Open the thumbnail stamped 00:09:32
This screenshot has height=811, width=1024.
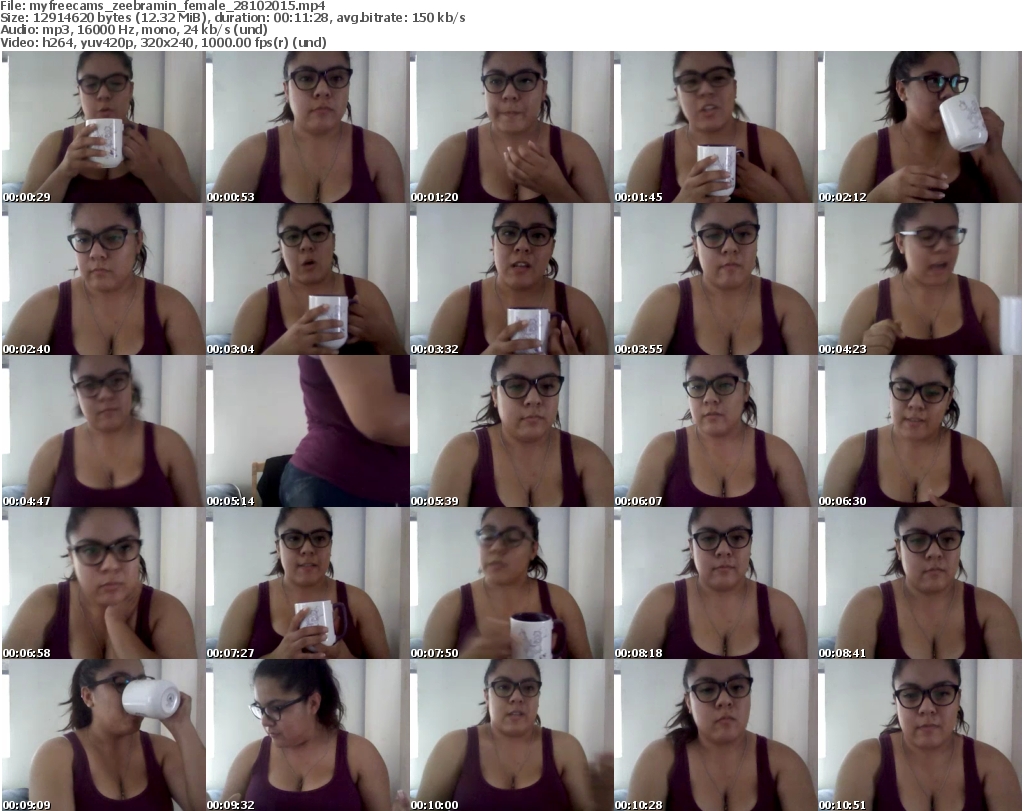(x=308, y=735)
